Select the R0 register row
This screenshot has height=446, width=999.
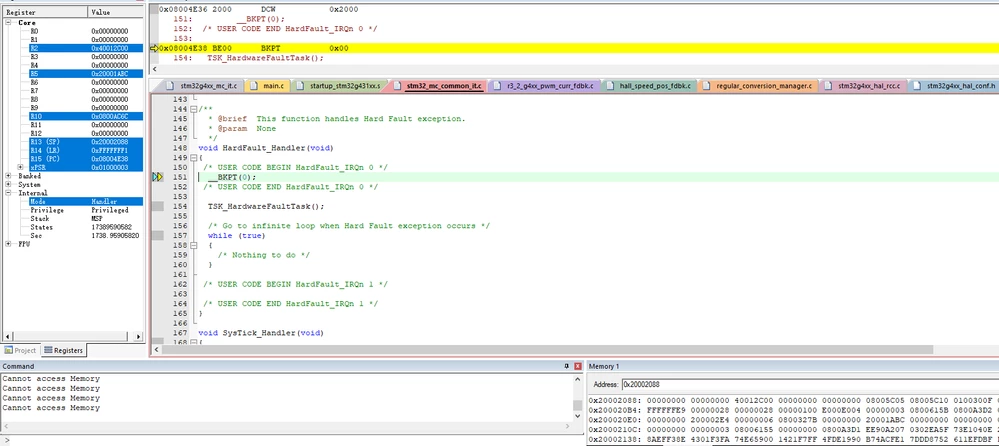73,31
